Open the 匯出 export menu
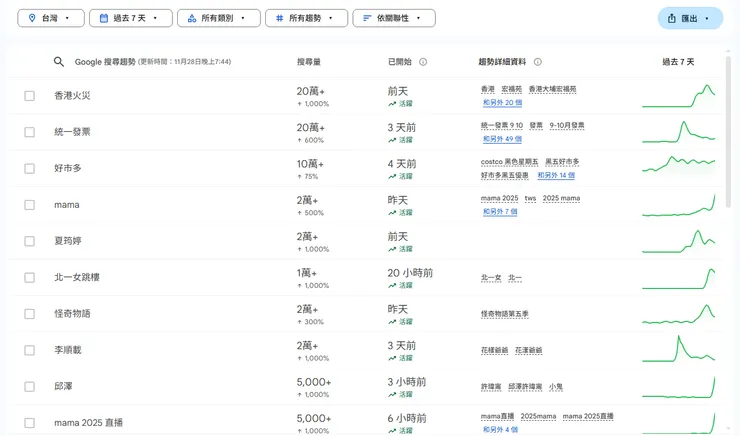The width and height of the screenshot is (740, 436). [x=690, y=18]
